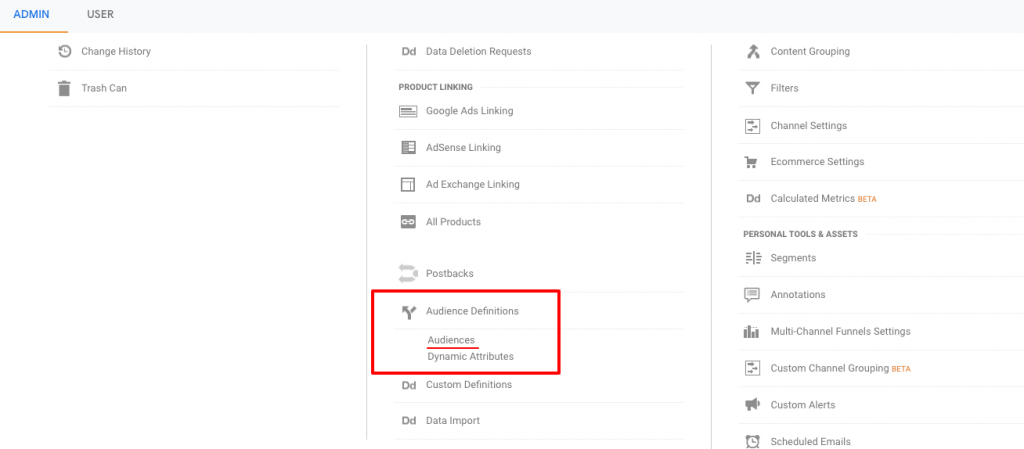Click the Filters funnel icon
This screenshot has height=449, width=1024.
752,88
